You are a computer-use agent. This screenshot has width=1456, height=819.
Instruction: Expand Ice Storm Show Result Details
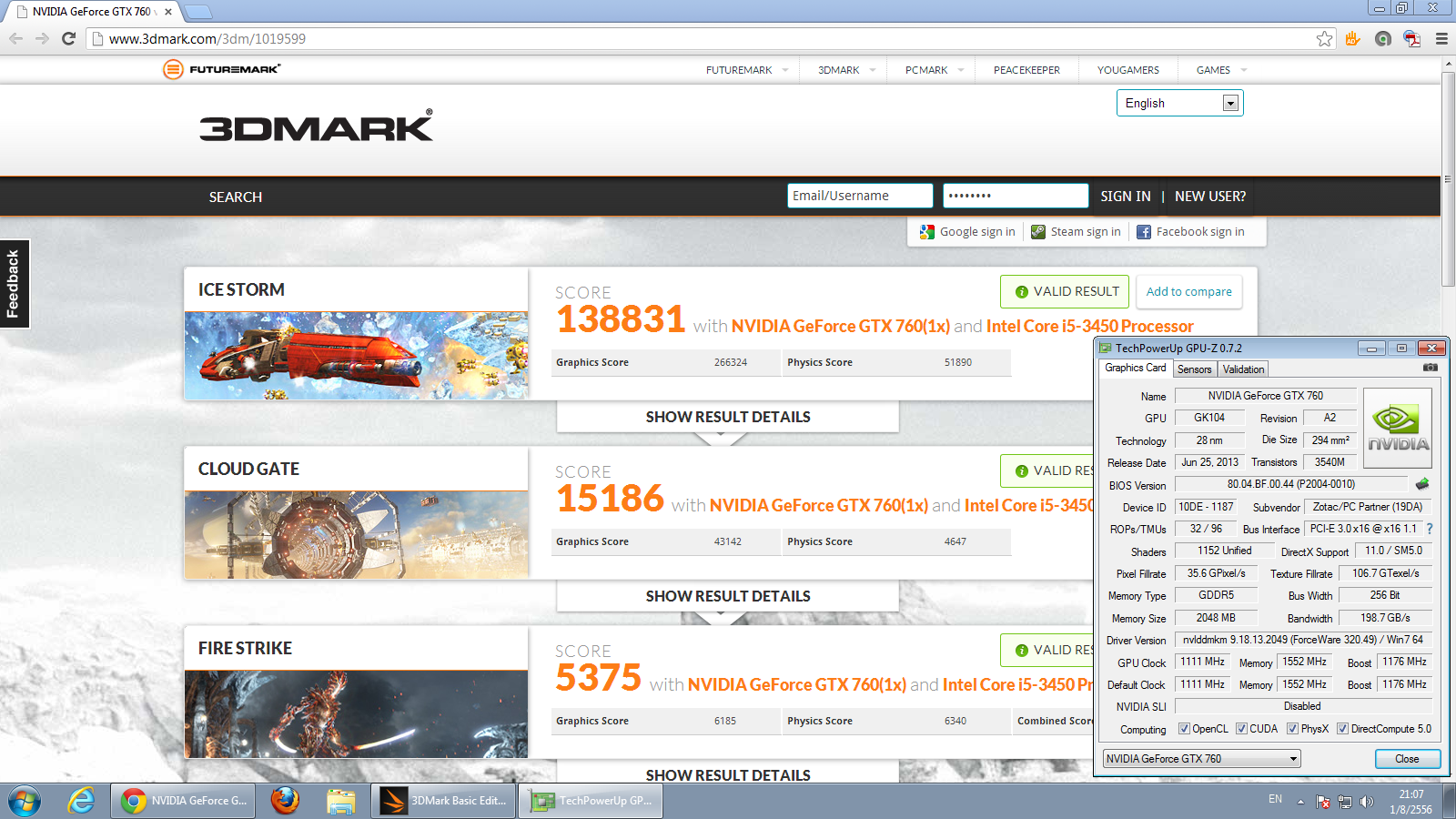coord(728,417)
